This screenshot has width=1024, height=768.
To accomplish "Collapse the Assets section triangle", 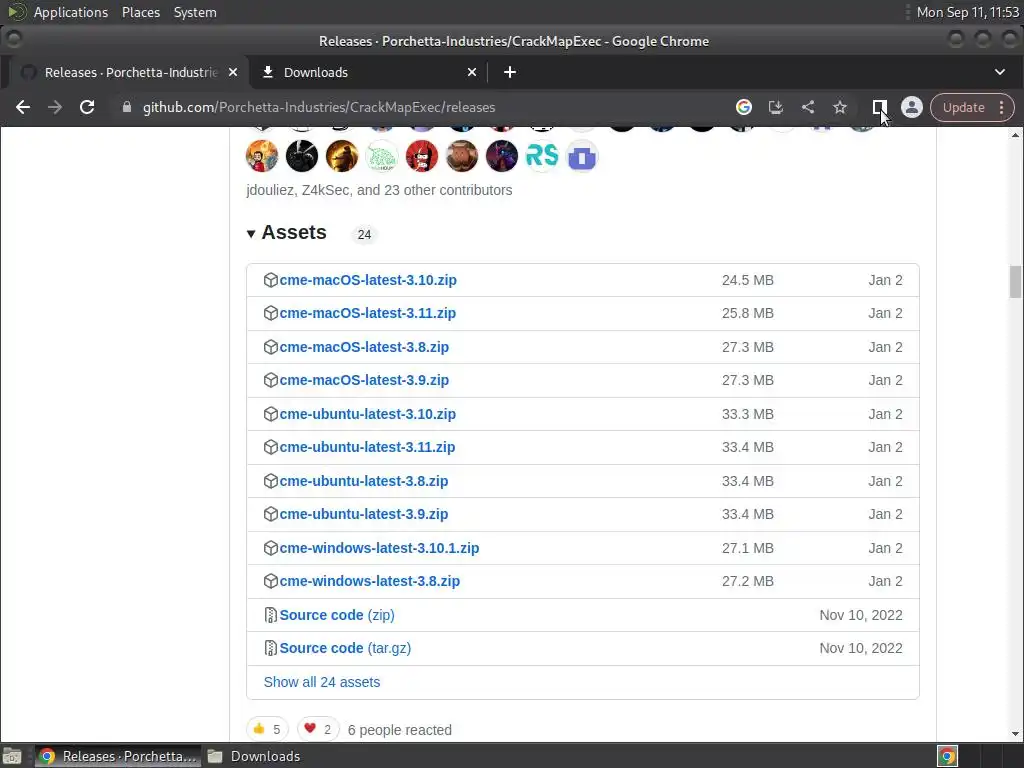I will [x=251, y=234].
